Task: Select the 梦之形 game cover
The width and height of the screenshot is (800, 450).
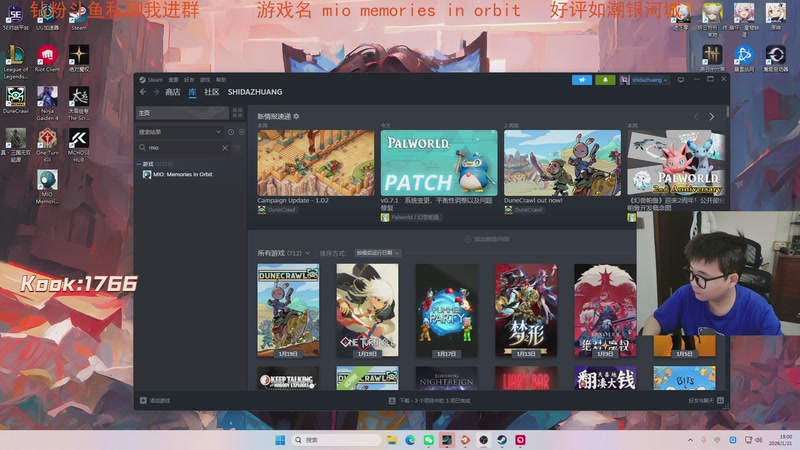Action: [526, 310]
